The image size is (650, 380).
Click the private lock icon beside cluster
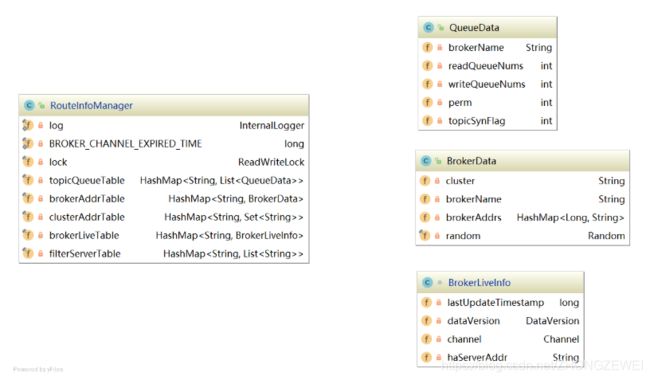pyautogui.click(x=437, y=181)
